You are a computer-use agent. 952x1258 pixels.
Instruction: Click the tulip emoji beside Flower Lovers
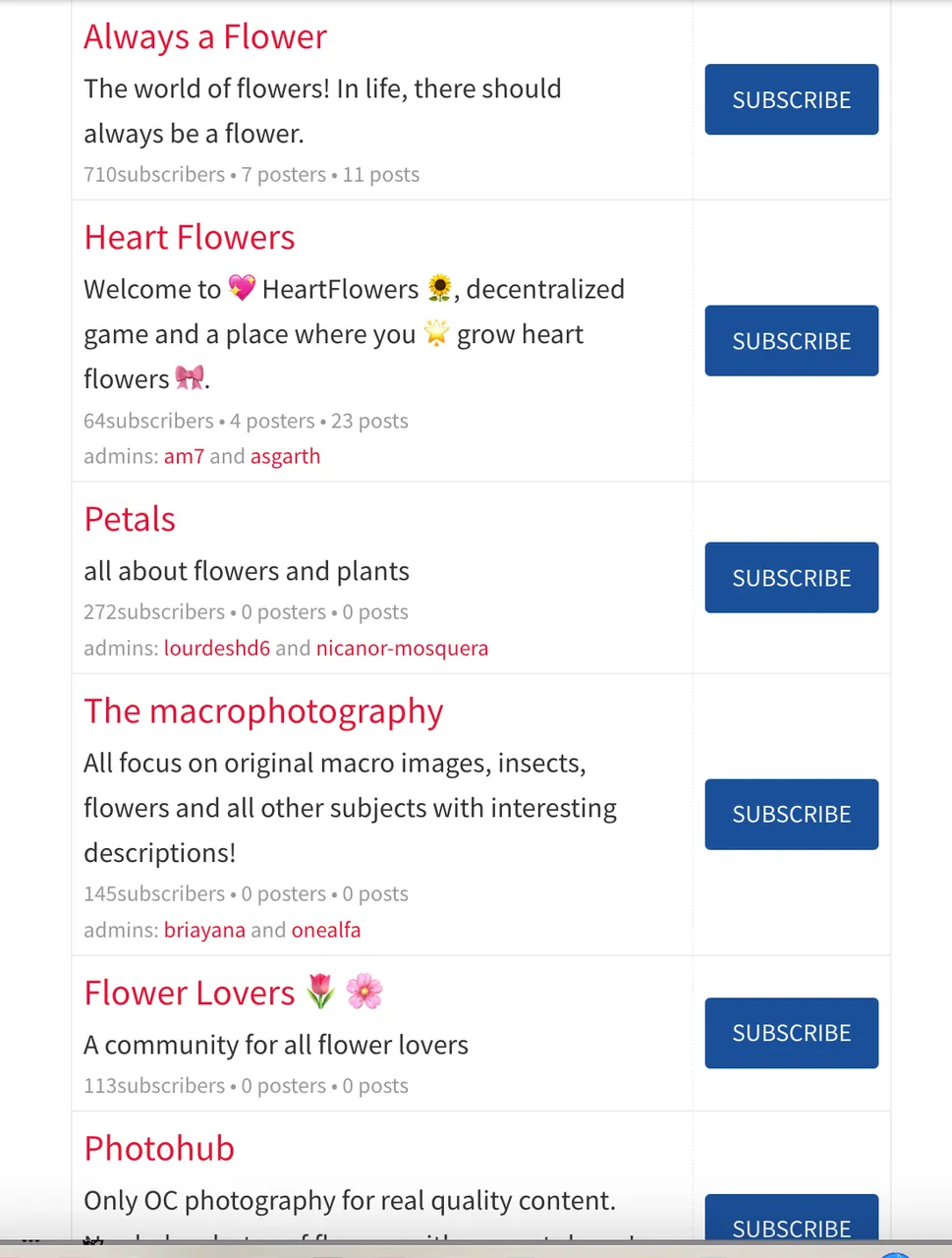[x=320, y=992]
